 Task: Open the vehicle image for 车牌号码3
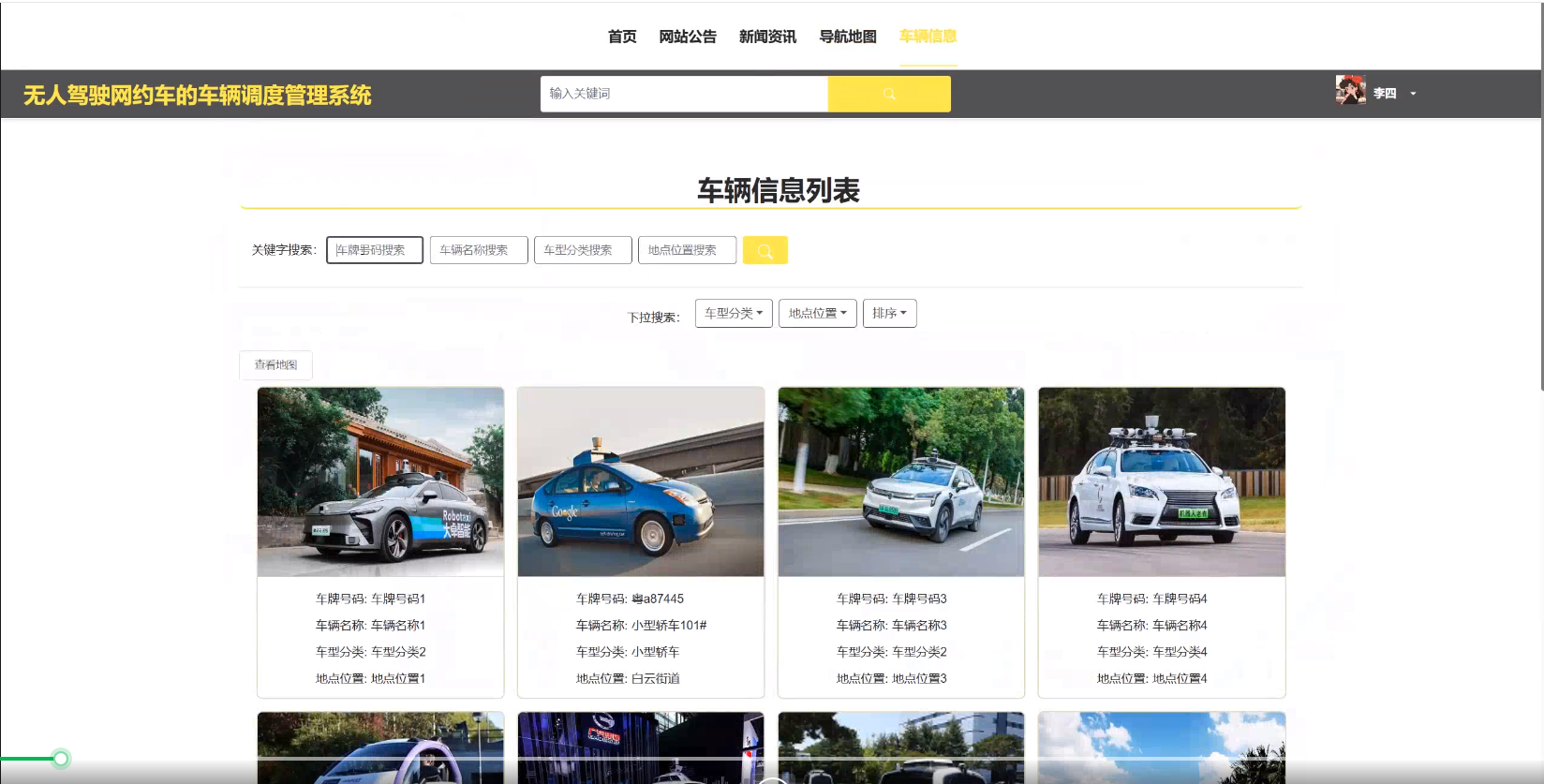pyautogui.click(x=901, y=482)
